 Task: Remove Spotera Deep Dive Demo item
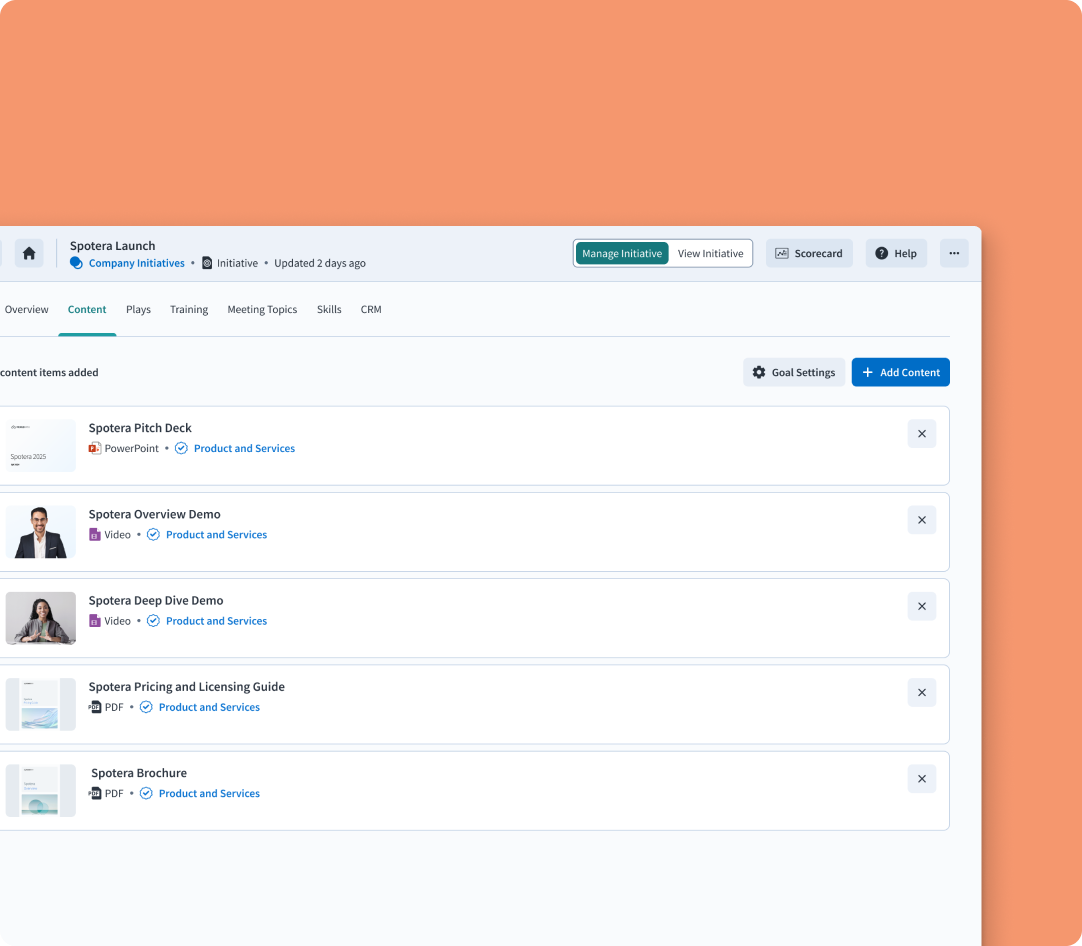point(921,606)
